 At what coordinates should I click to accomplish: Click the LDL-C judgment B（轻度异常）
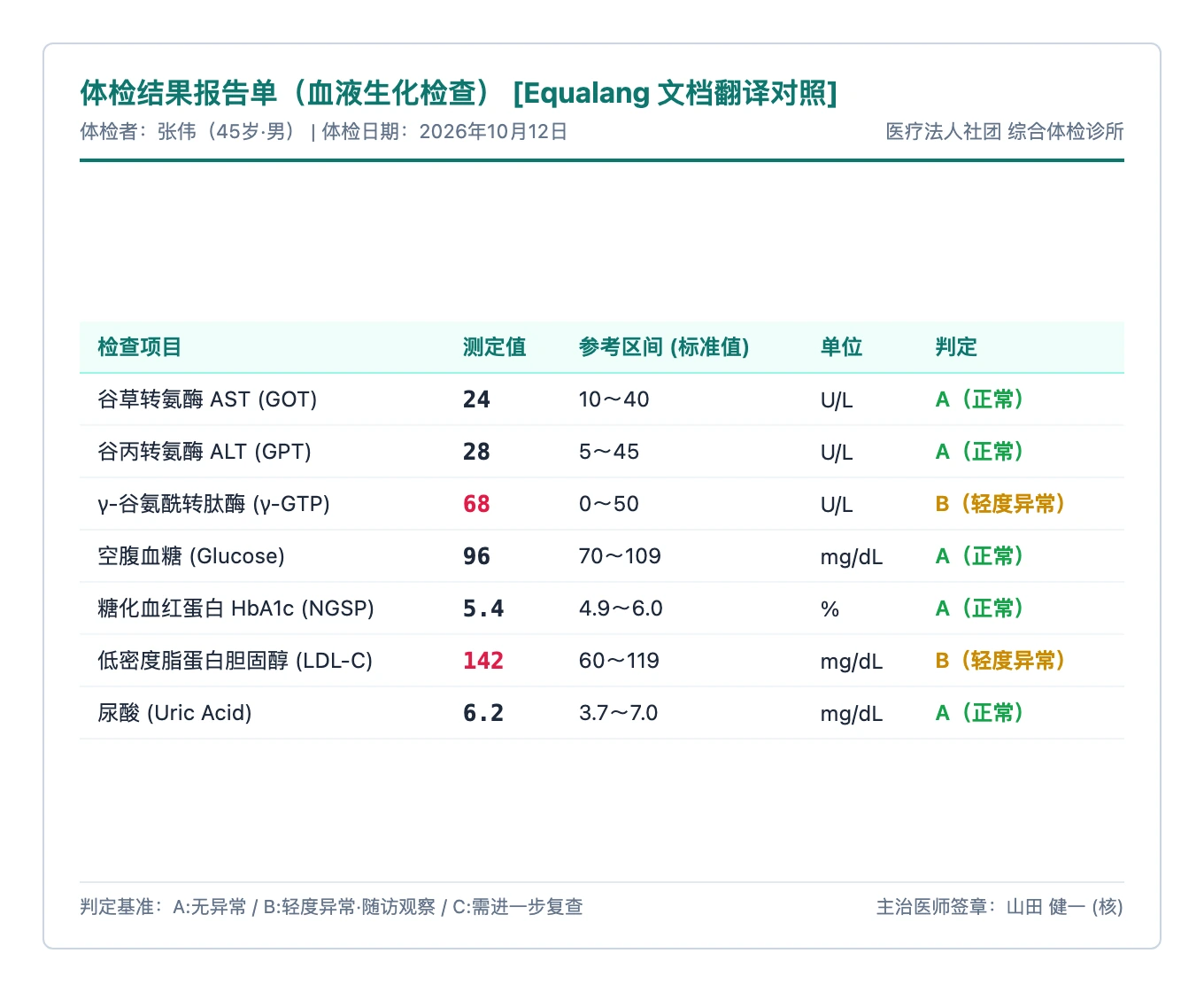pos(1000,661)
